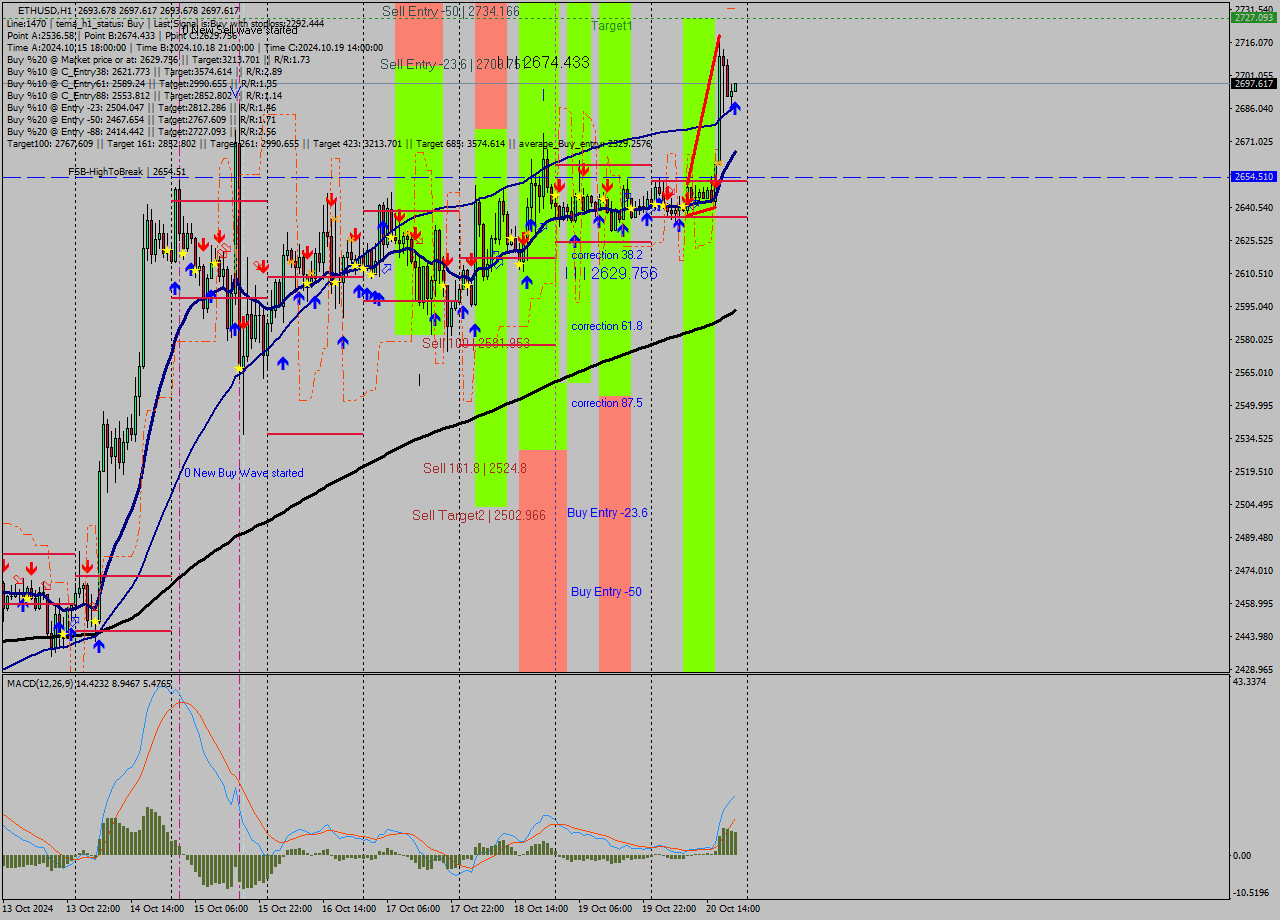Select the 'Sell Entry -50 | 2734.166' label
The height and width of the screenshot is (920, 1280).
pyautogui.click(x=451, y=11)
